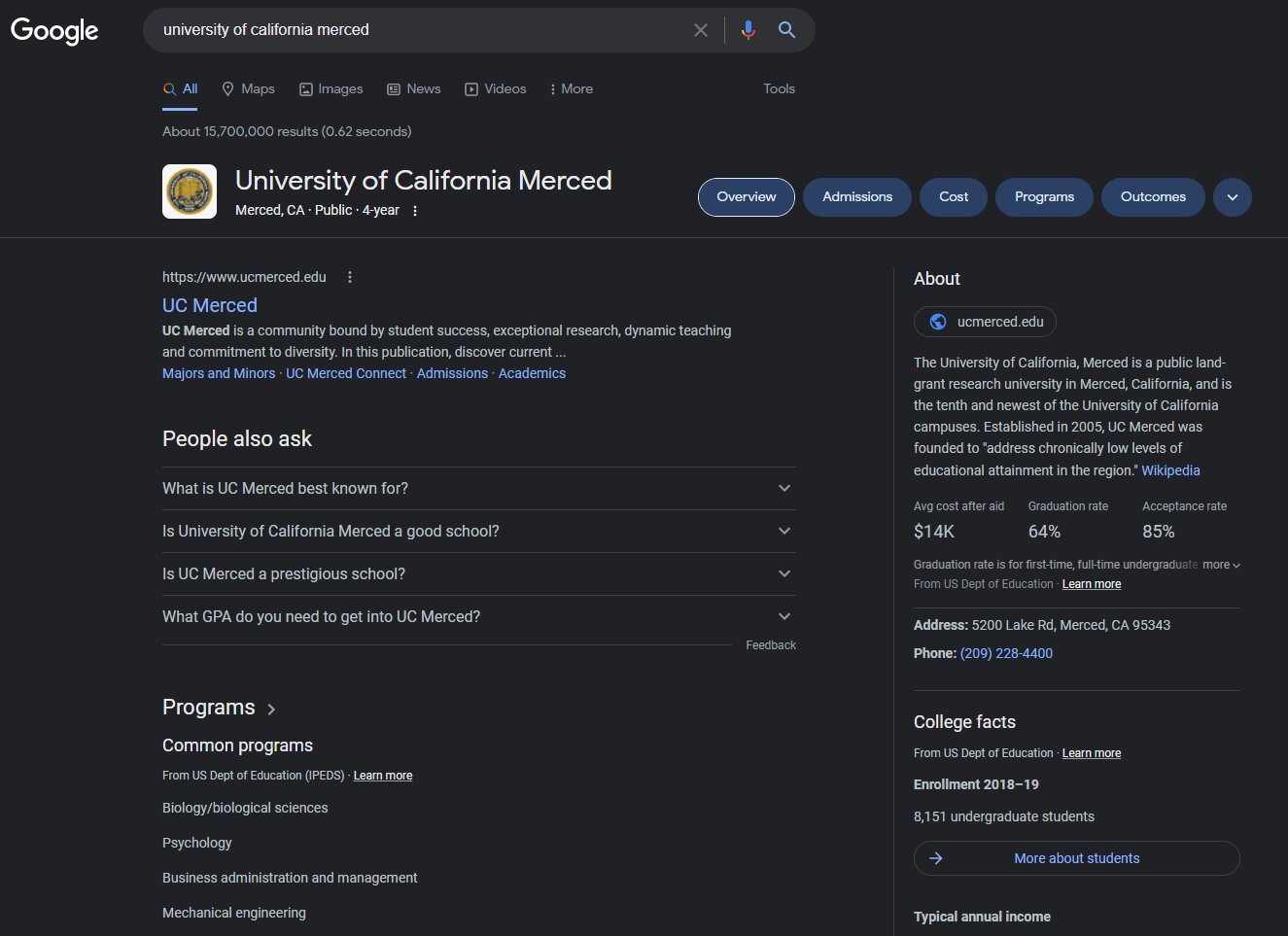Open the UC Merced seal thumbnail
This screenshot has width=1288, height=936.
(190, 191)
